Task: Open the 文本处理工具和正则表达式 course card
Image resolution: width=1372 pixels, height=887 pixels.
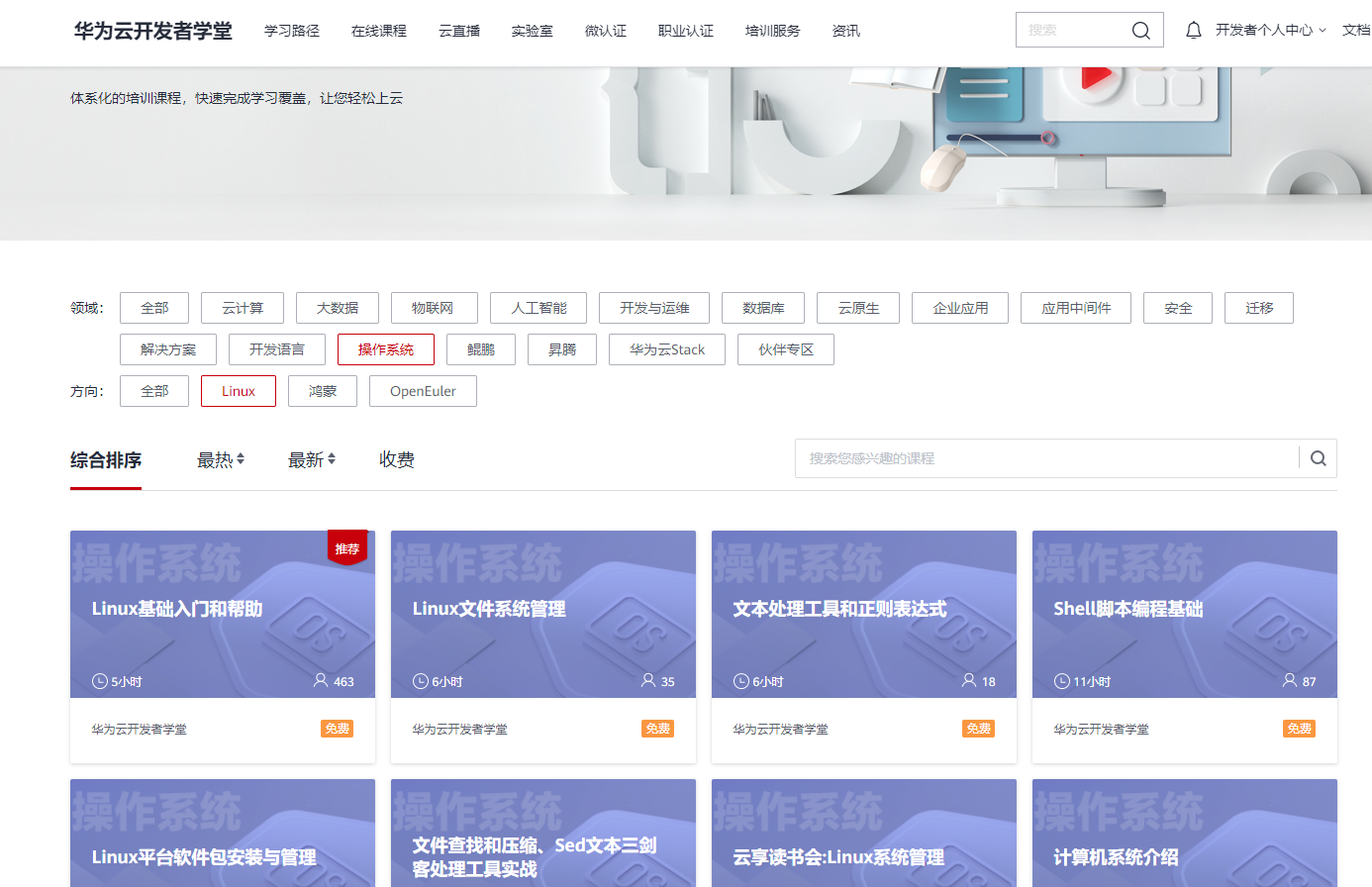Action: click(864, 646)
